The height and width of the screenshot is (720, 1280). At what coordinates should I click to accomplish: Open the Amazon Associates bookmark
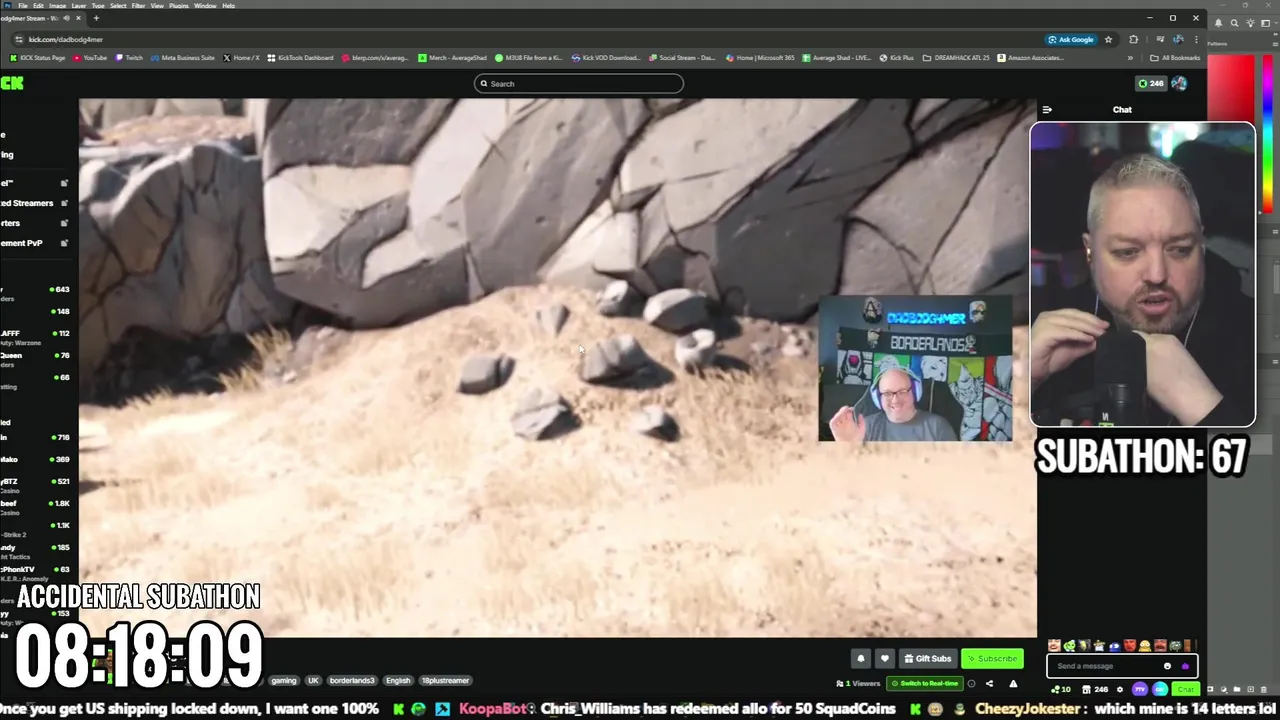pyautogui.click(x=1030, y=58)
